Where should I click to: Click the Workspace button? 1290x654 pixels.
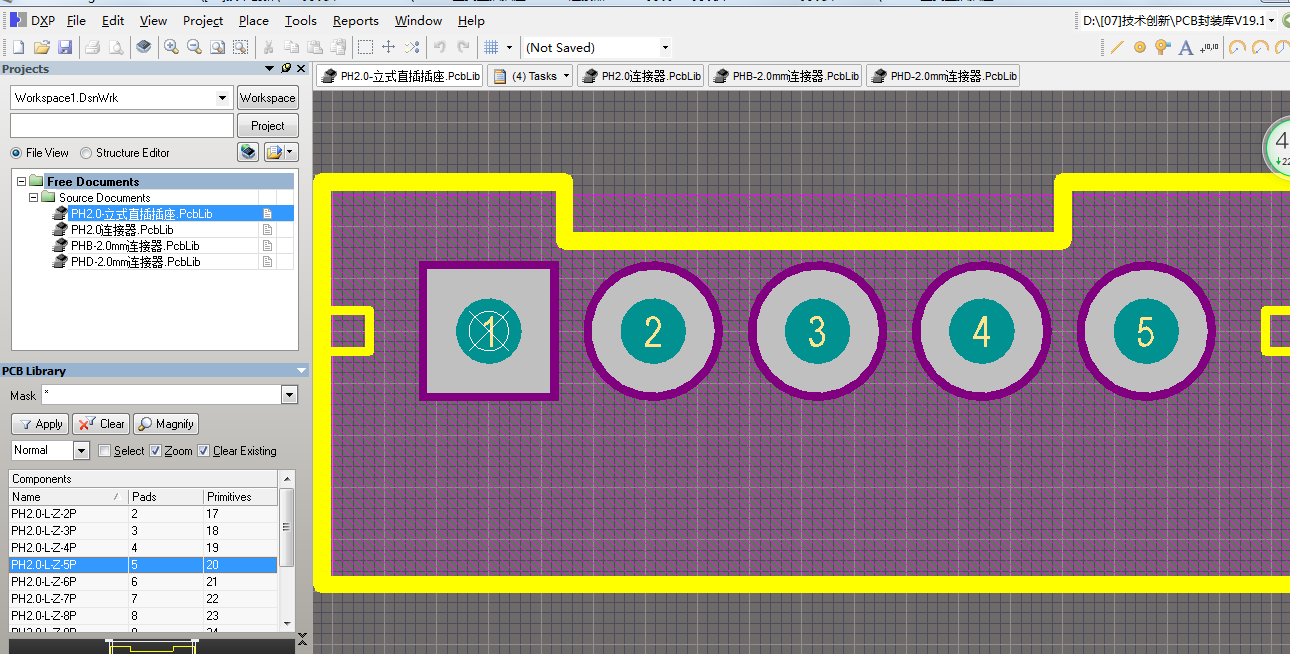pyautogui.click(x=267, y=98)
